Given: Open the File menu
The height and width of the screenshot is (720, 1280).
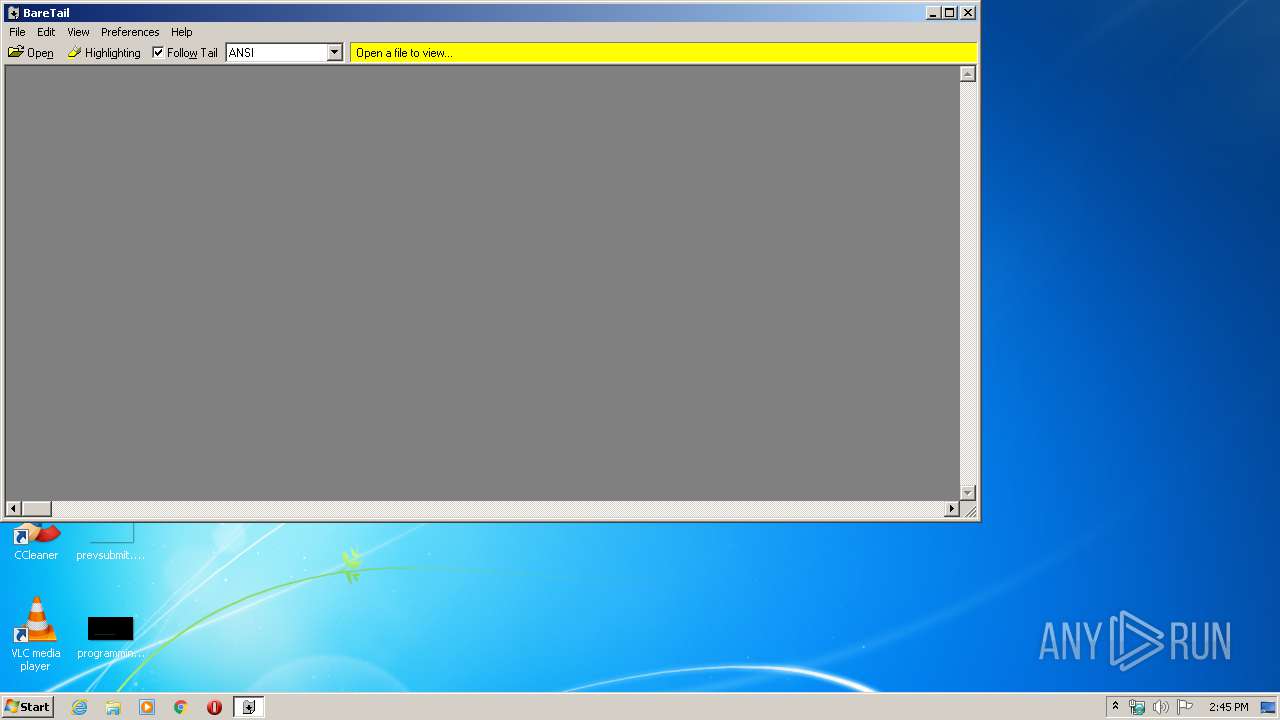Looking at the screenshot, I should (x=17, y=32).
